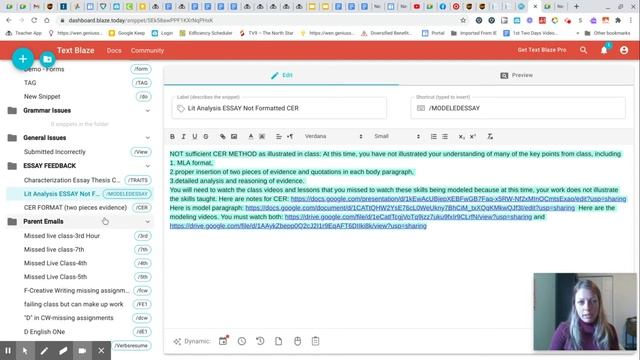This screenshot has height=360, width=640.
Task: Insert a link with the link icon
Action: click(x=222, y=136)
